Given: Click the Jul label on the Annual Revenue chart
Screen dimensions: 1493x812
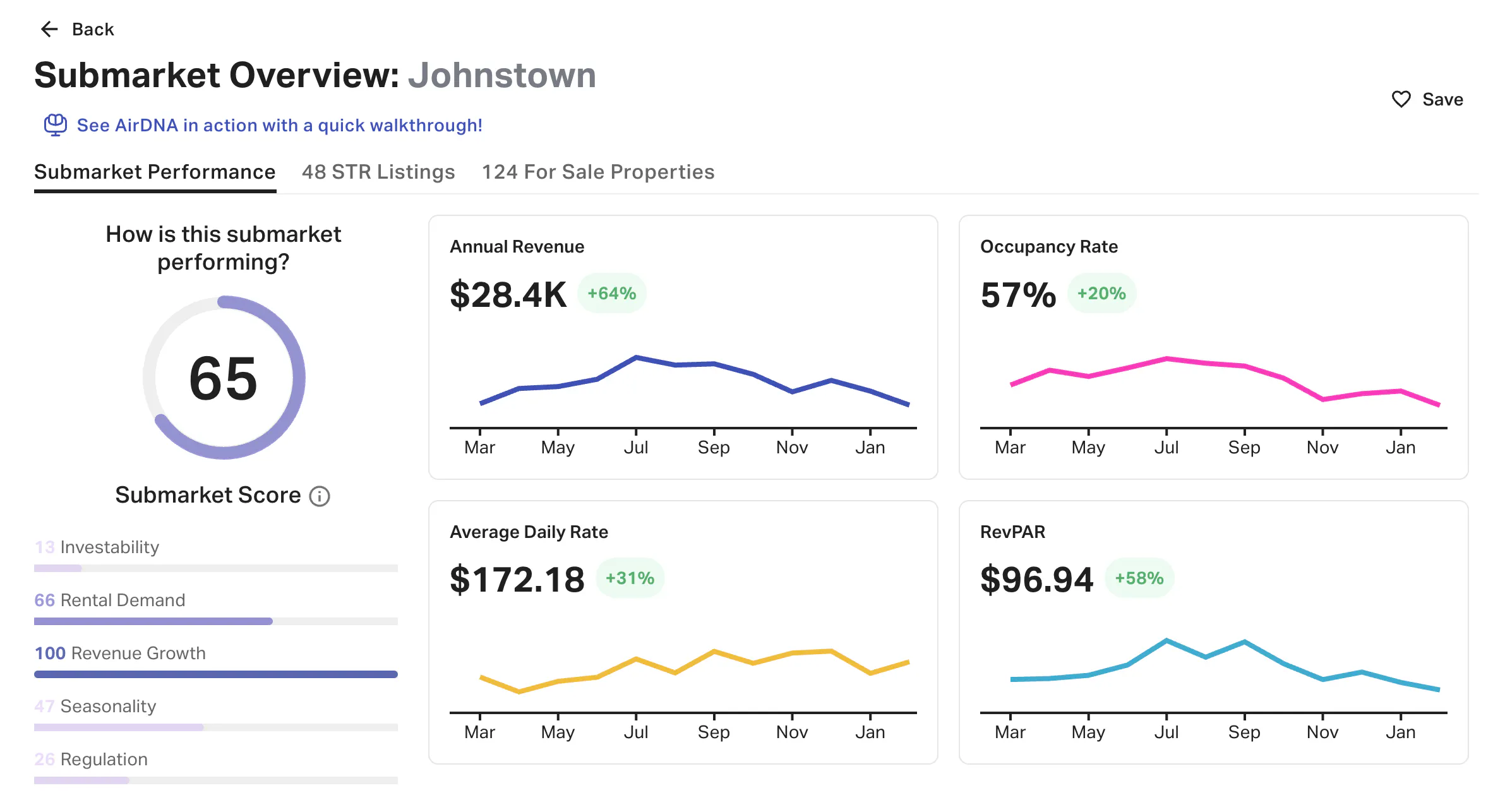Looking at the screenshot, I should (x=636, y=448).
